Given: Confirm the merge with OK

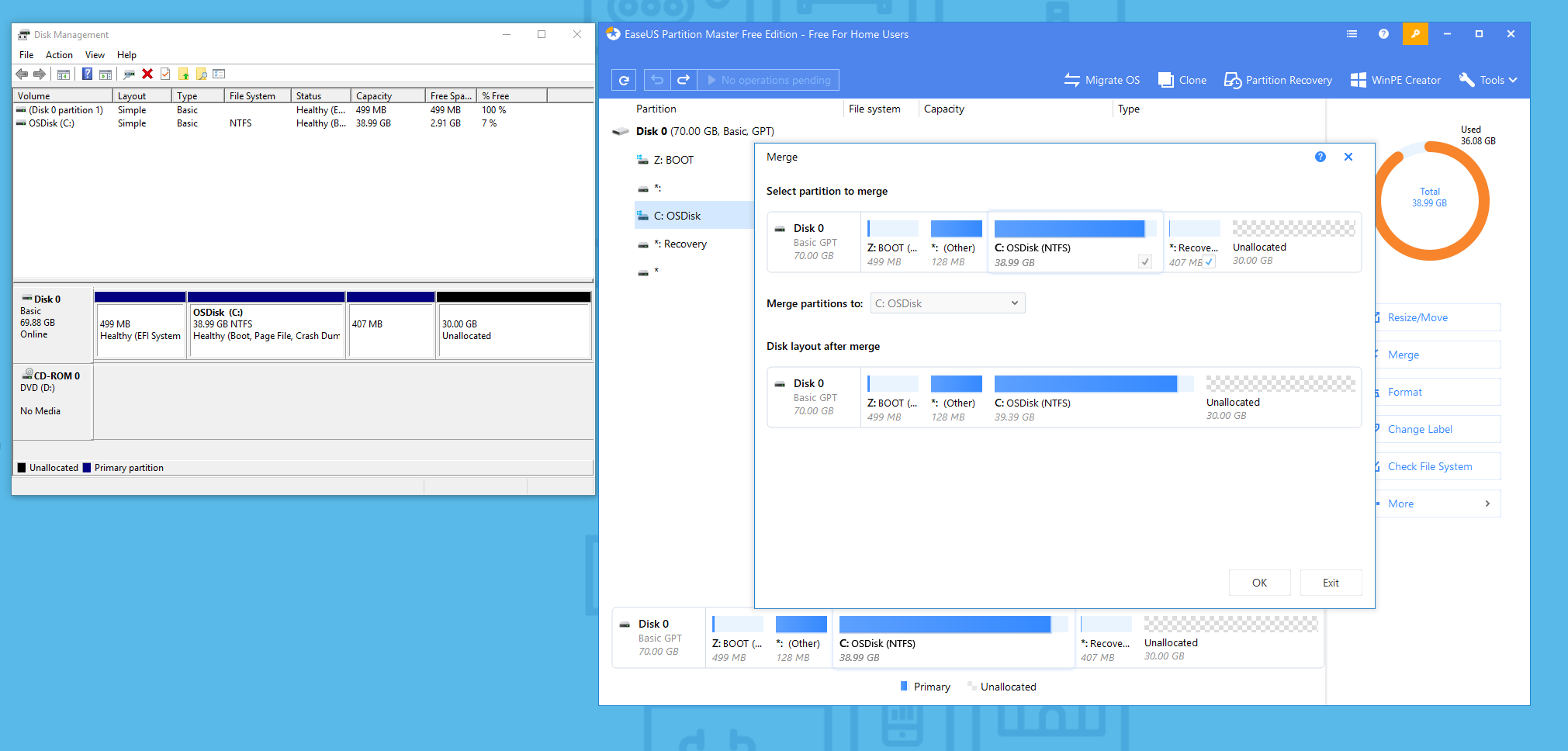Looking at the screenshot, I should coord(1259,582).
